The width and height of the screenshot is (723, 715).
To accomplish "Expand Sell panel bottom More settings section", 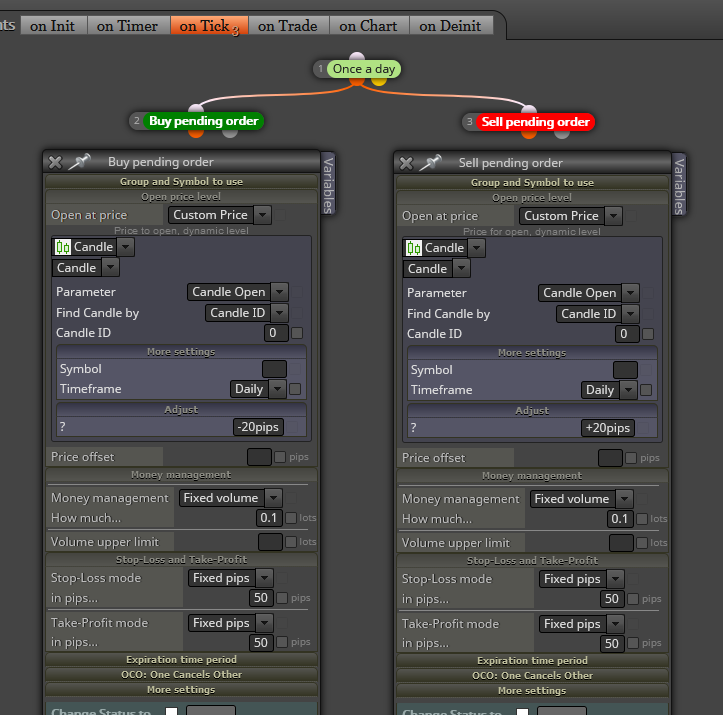I will pyautogui.click(x=532, y=691).
